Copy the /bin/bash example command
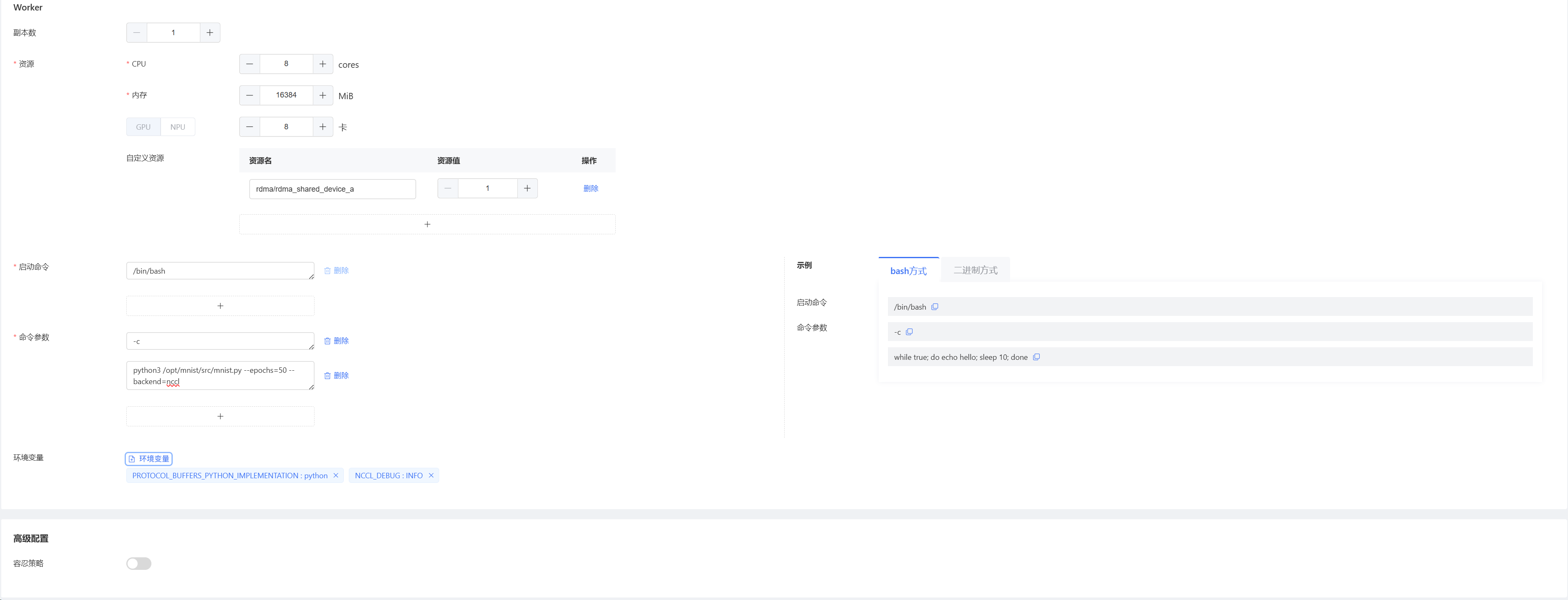The image size is (1568, 600). tap(934, 307)
